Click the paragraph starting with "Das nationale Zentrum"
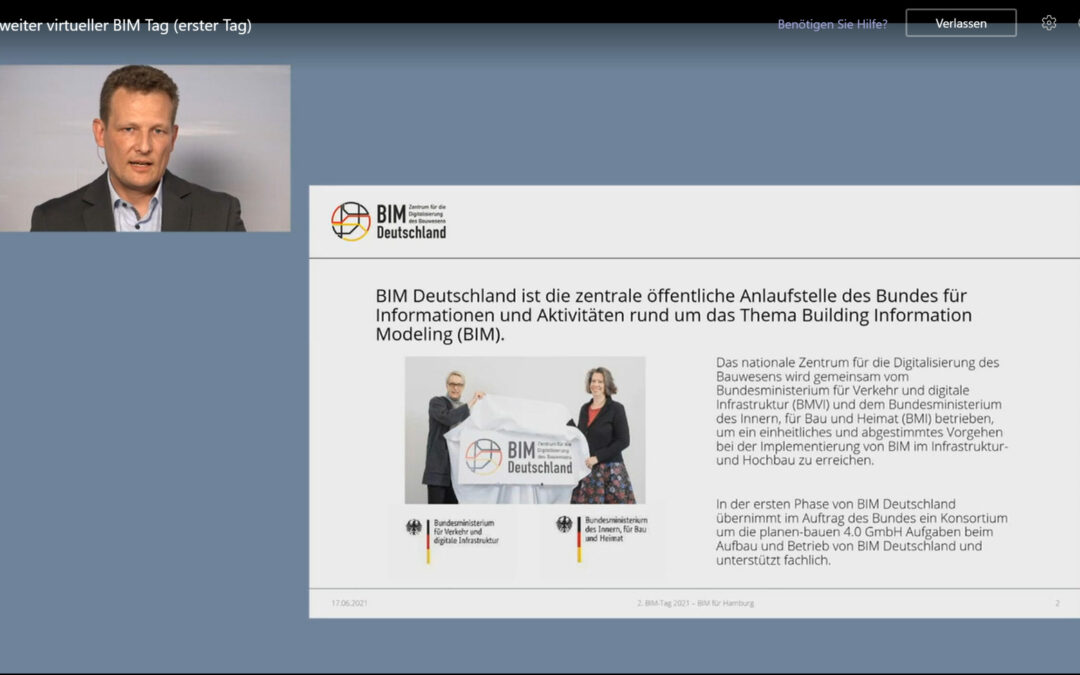The image size is (1080, 675). [x=861, y=411]
